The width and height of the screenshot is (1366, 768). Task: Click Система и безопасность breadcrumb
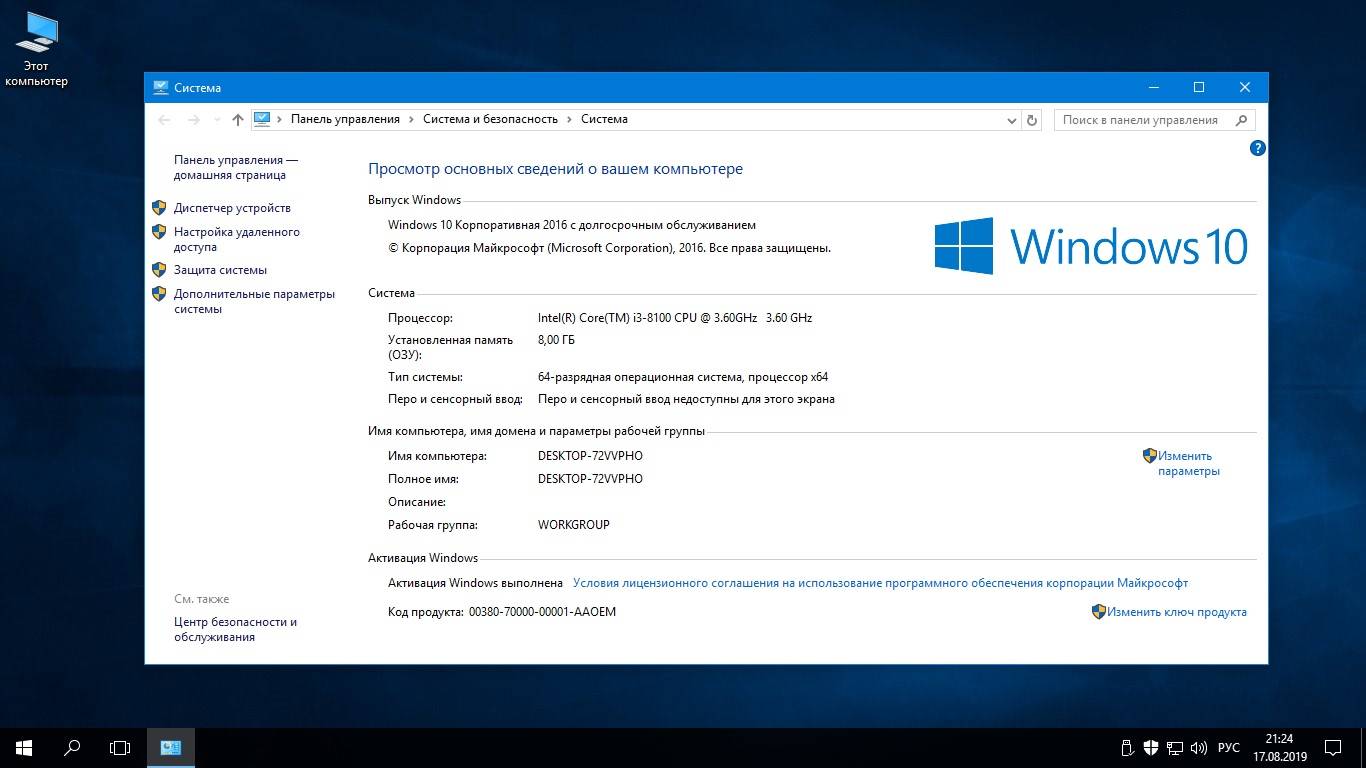[x=490, y=119]
